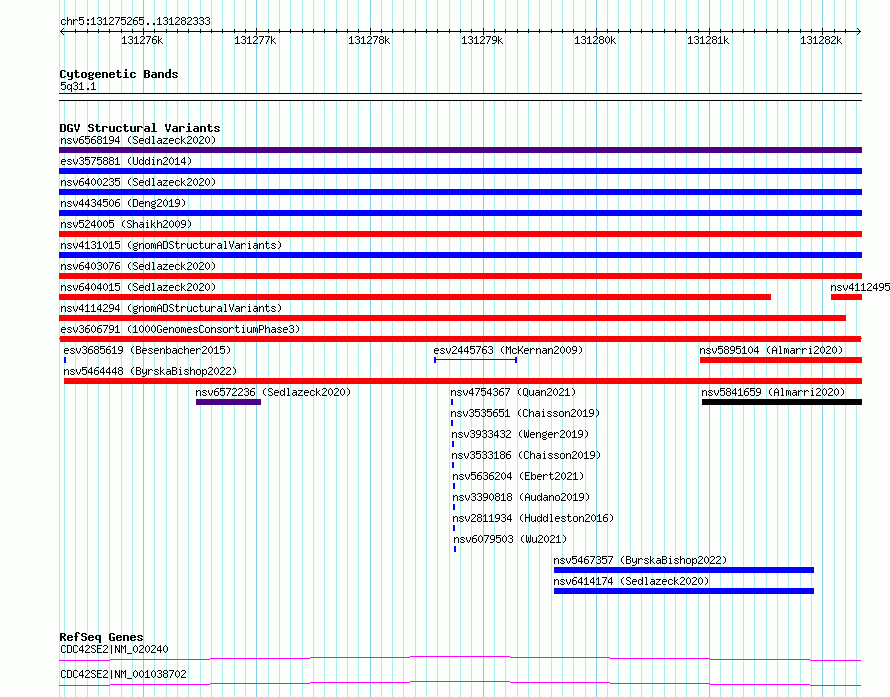Click the blue nsv4434506 variant bar
The width and height of the screenshot is (890, 697).
[460, 213]
